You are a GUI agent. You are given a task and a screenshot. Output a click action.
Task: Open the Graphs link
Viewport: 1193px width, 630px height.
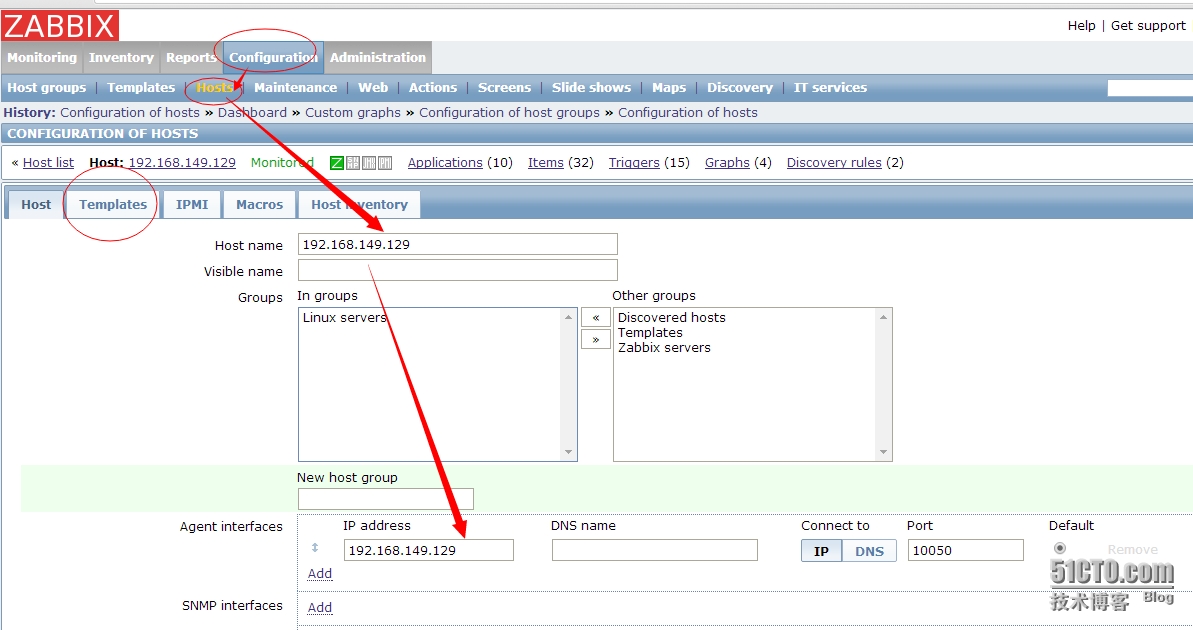(727, 163)
